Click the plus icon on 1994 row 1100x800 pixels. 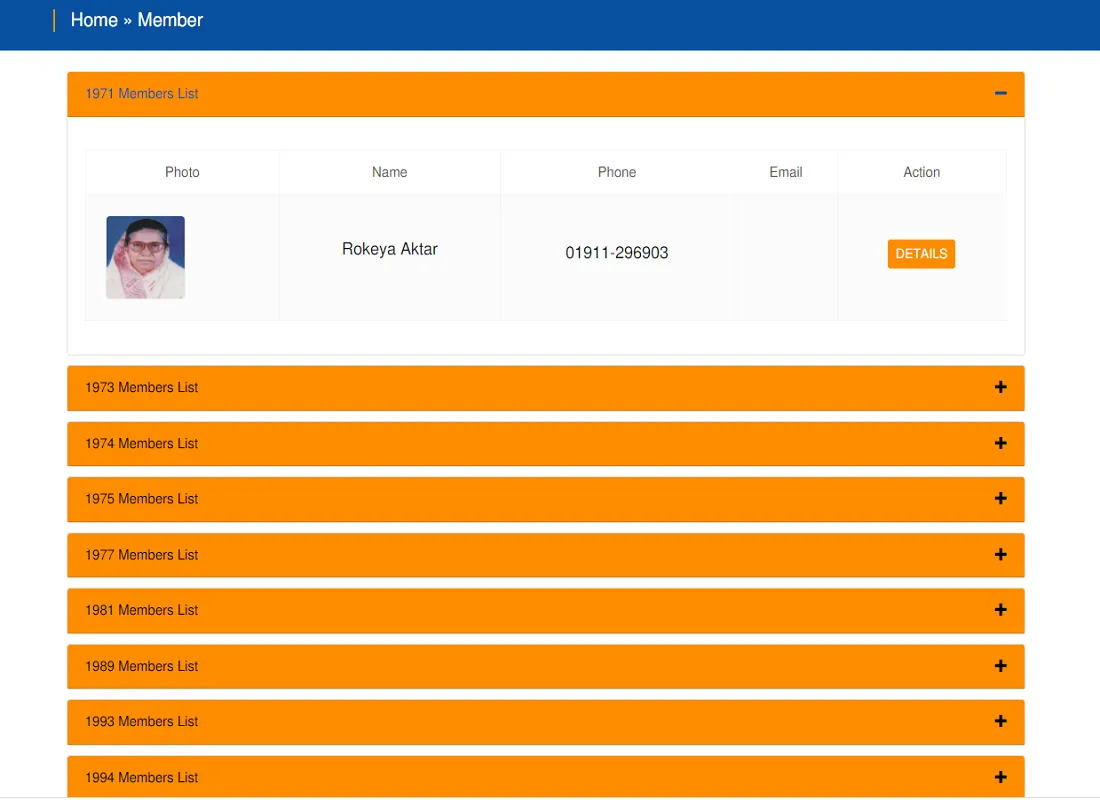(x=1000, y=777)
